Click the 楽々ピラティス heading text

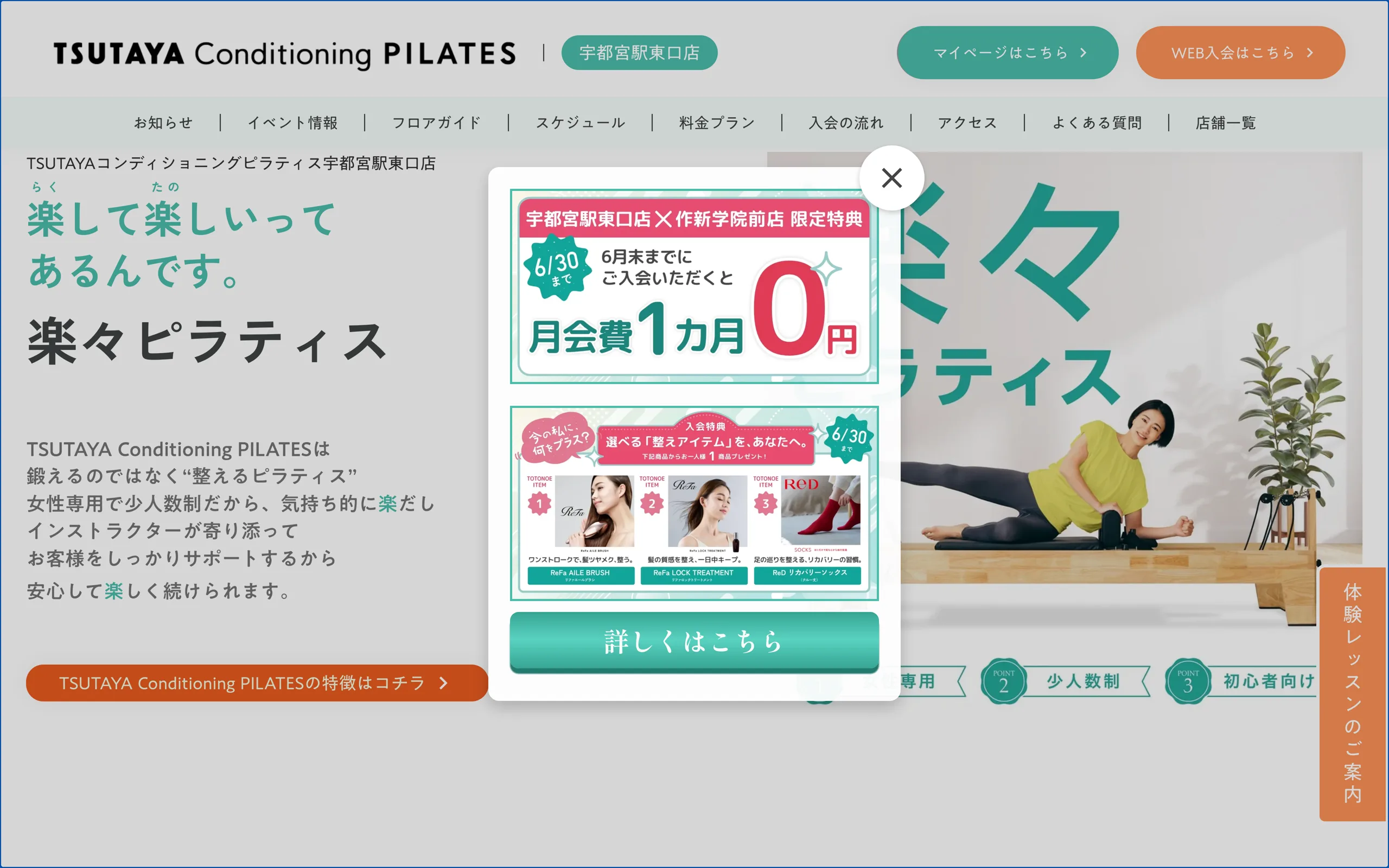[x=207, y=342]
